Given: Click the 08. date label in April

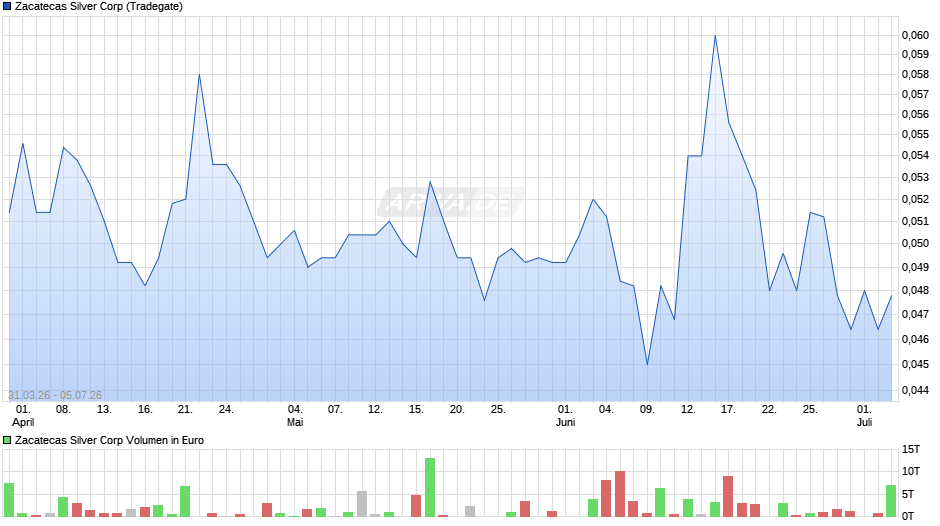Looking at the screenshot, I should click(63, 410).
